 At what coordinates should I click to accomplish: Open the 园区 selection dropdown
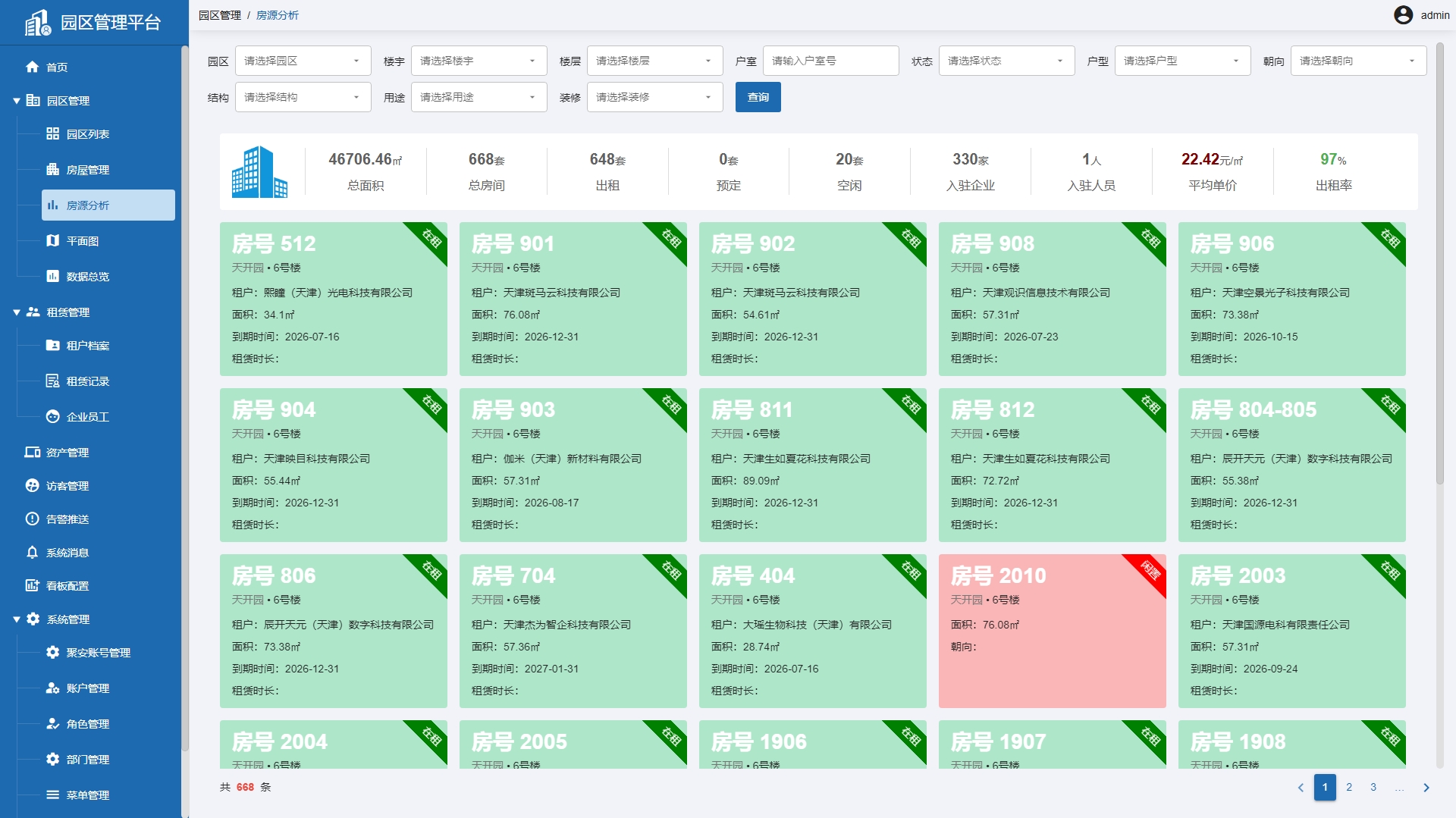tap(303, 61)
